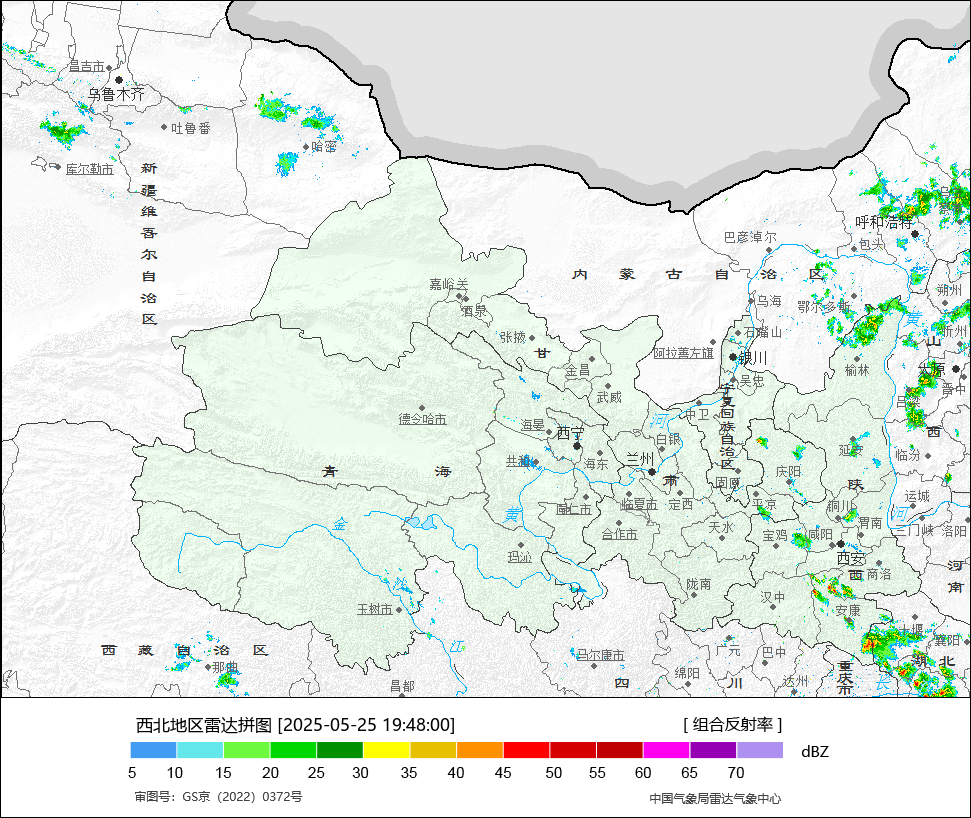Click the 那曲 city label
This screenshot has width=971, height=818.
click(x=225, y=667)
